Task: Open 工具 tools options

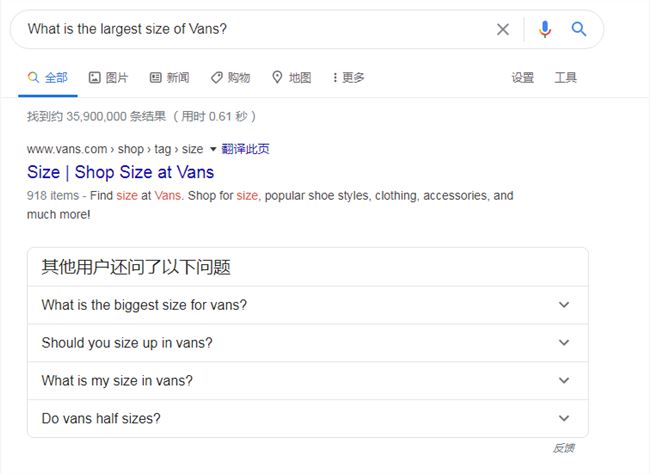Action: click(566, 78)
